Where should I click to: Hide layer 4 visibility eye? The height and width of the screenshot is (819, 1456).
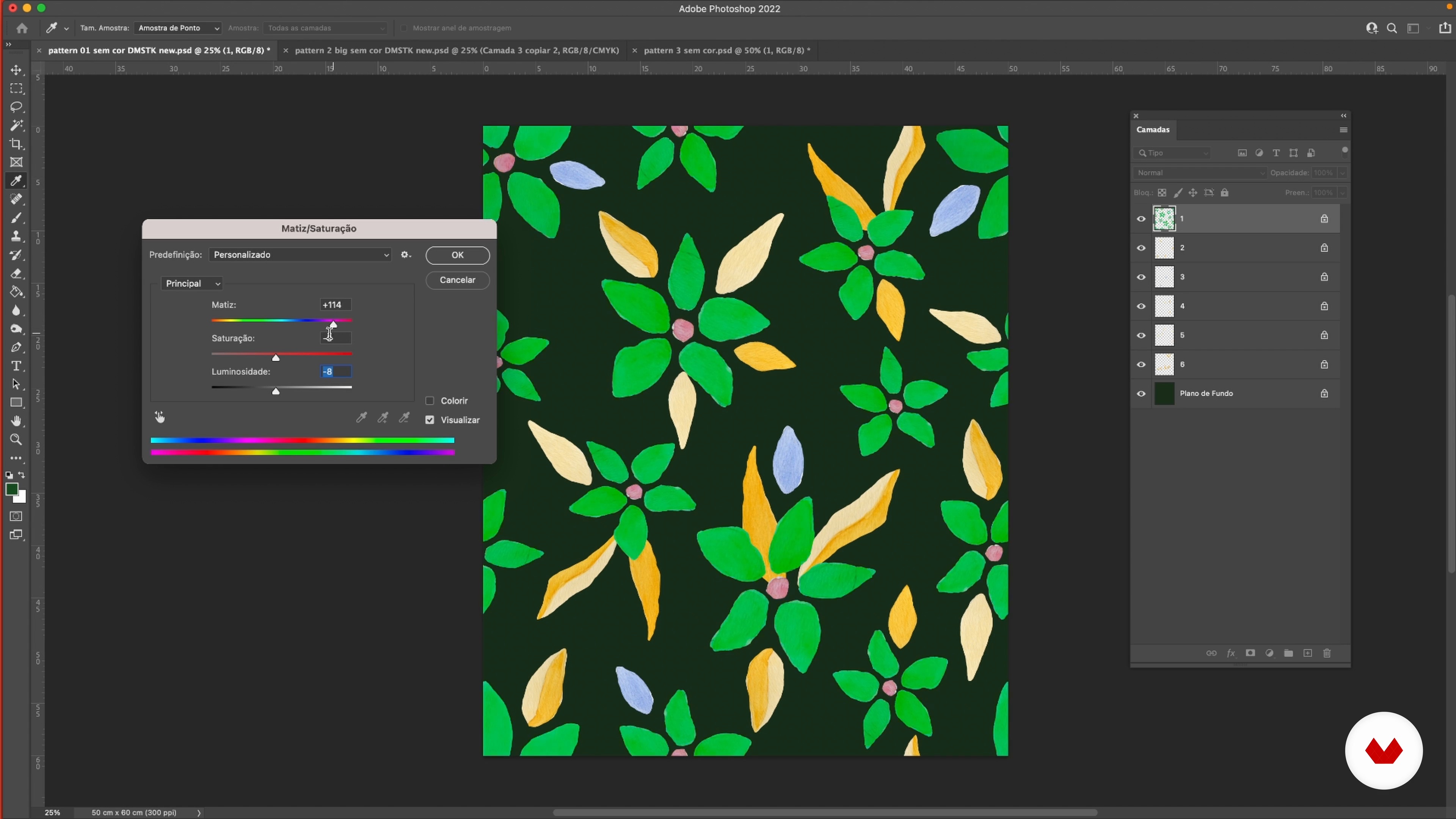click(x=1141, y=306)
